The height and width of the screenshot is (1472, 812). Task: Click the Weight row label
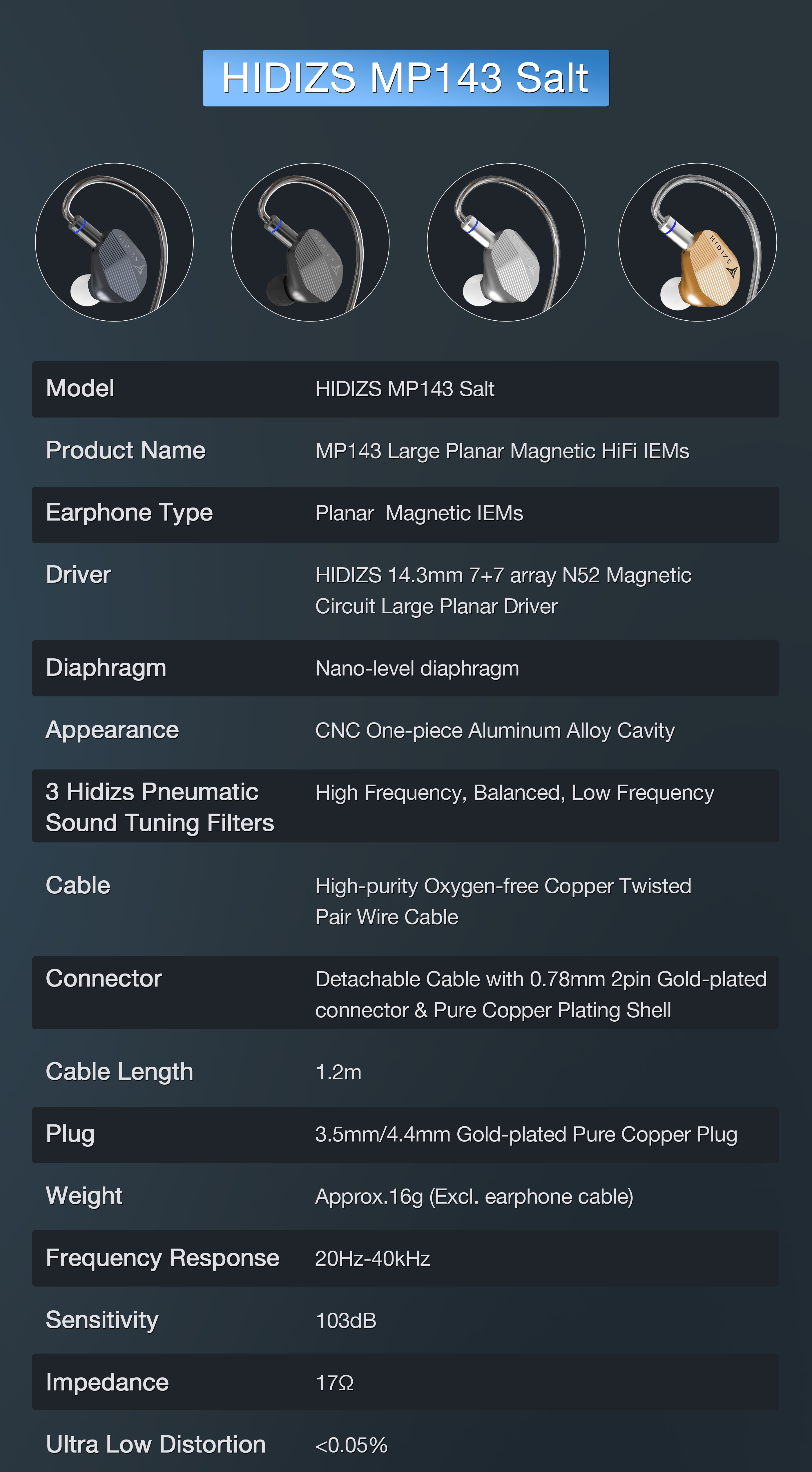(x=84, y=1195)
